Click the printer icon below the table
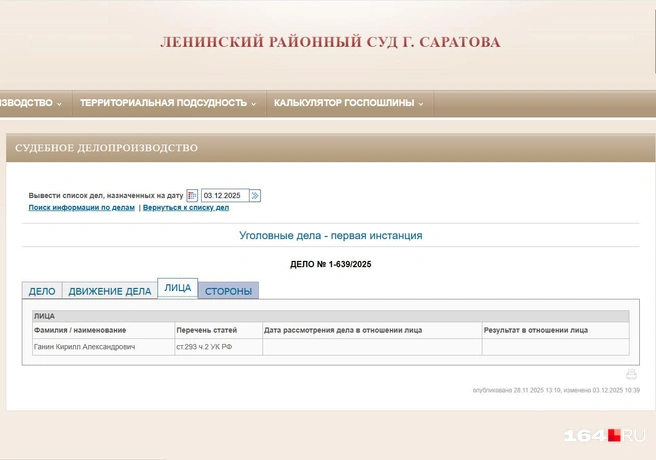Image resolution: width=656 pixels, height=460 pixels. [x=631, y=374]
